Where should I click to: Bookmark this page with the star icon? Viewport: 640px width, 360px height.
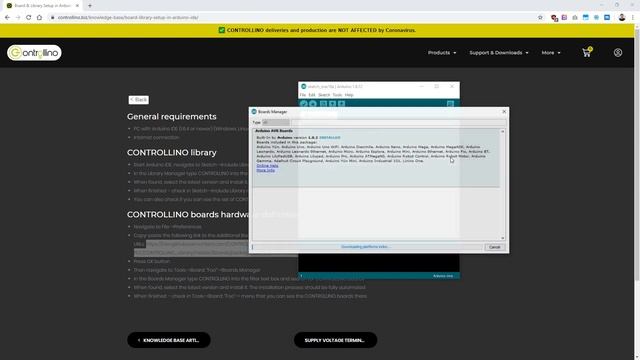[540, 18]
